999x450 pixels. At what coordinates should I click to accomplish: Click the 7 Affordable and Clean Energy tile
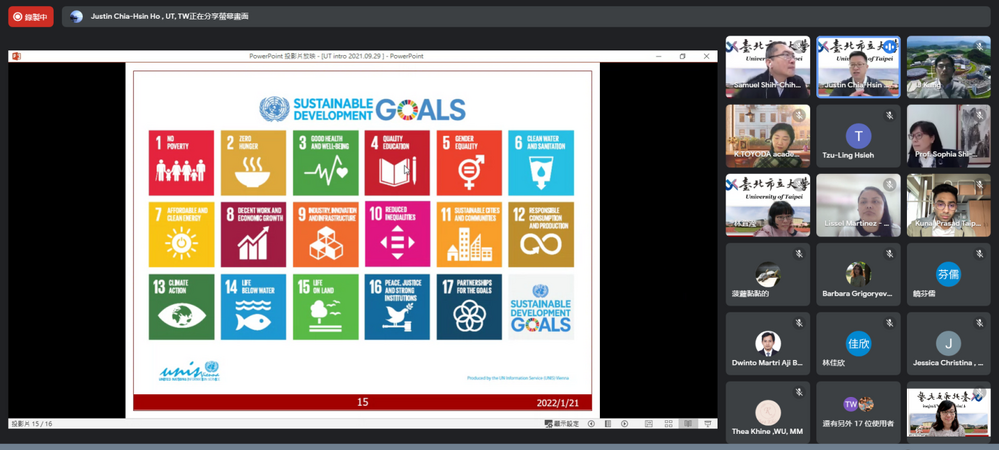182,235
